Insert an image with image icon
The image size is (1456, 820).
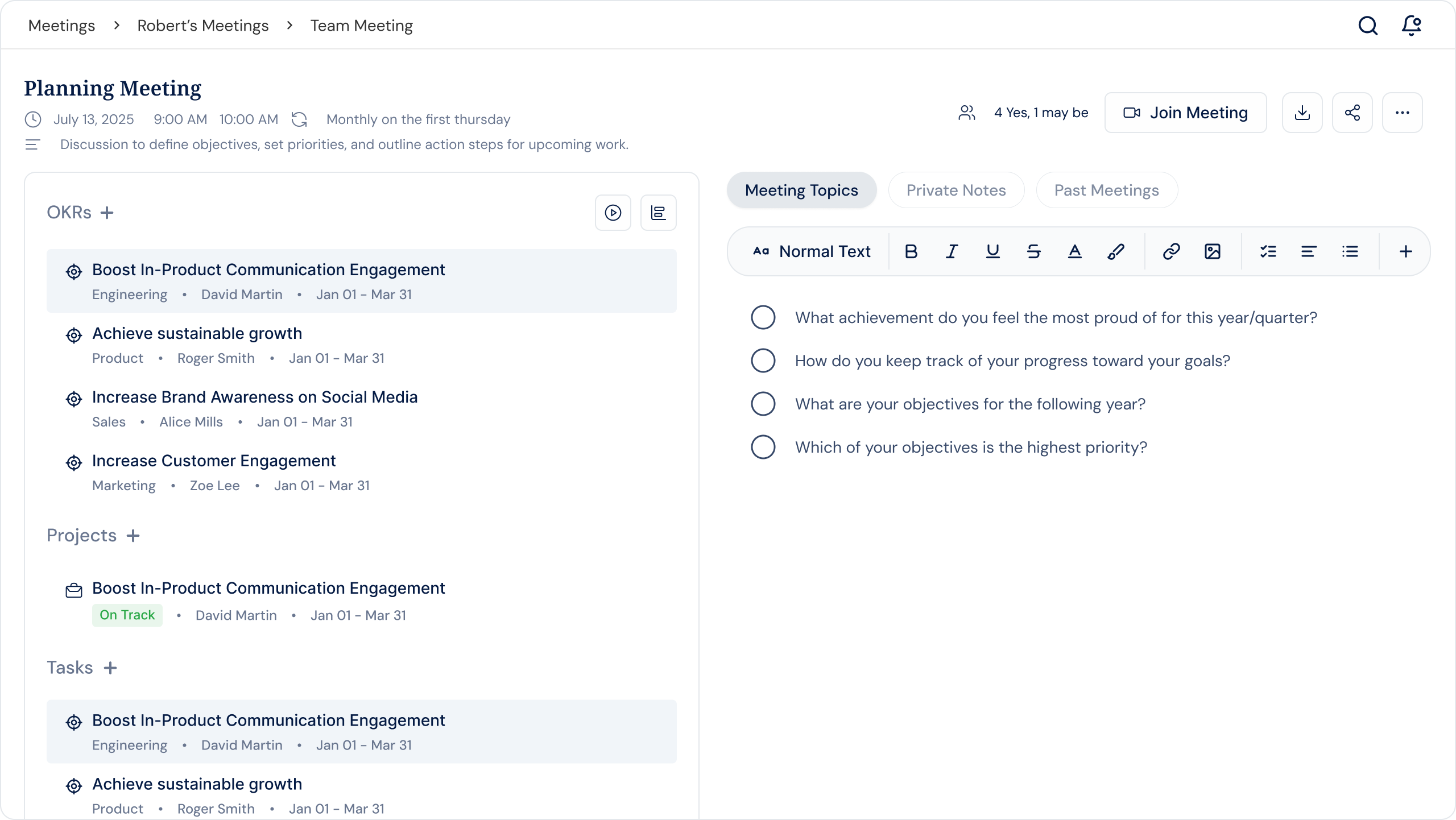click(1212, 251)
